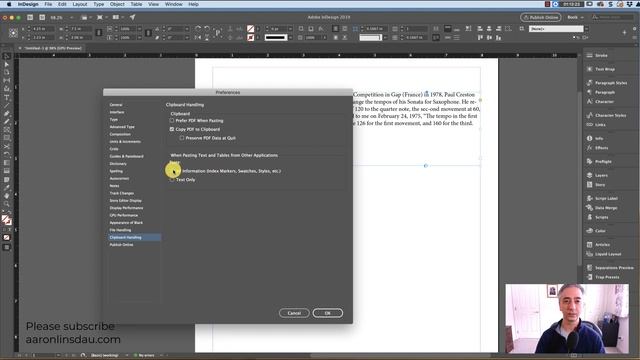This screenshot has height=360, width=640.
Task: Open the View Options dropdown in app bar
Action: (86, 18)
